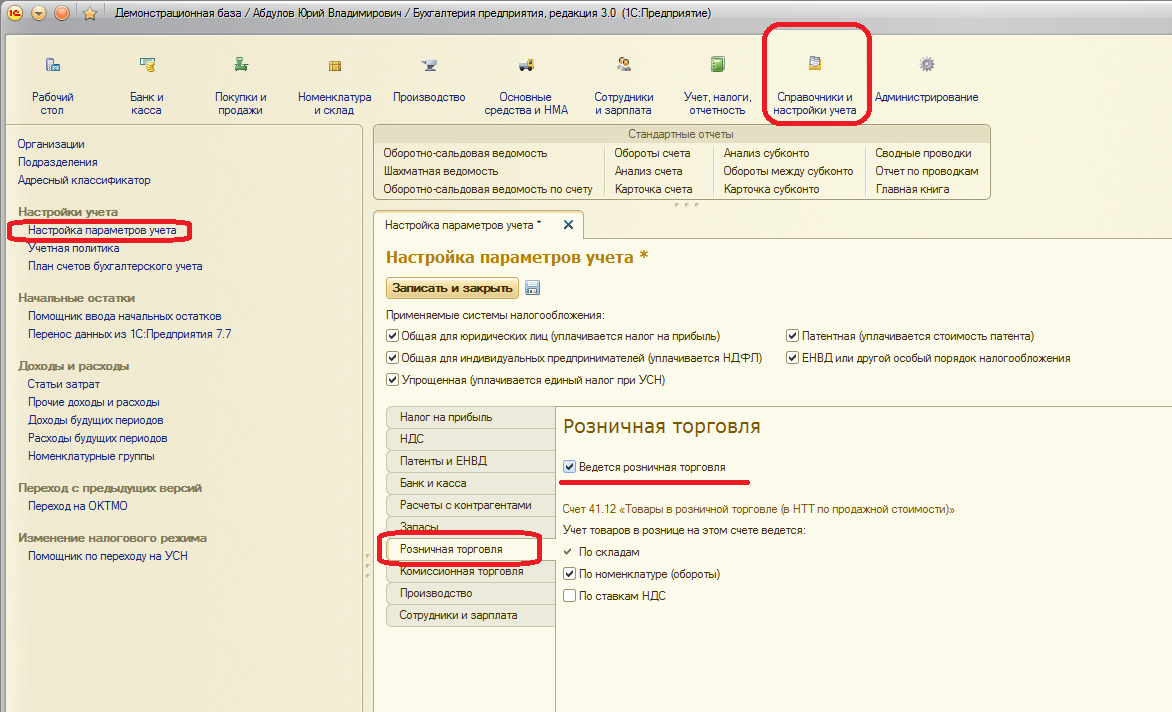Toggle Патентная taxation checkbox
The height and width of the screenshot is (712, 1172).
point(792,336)
